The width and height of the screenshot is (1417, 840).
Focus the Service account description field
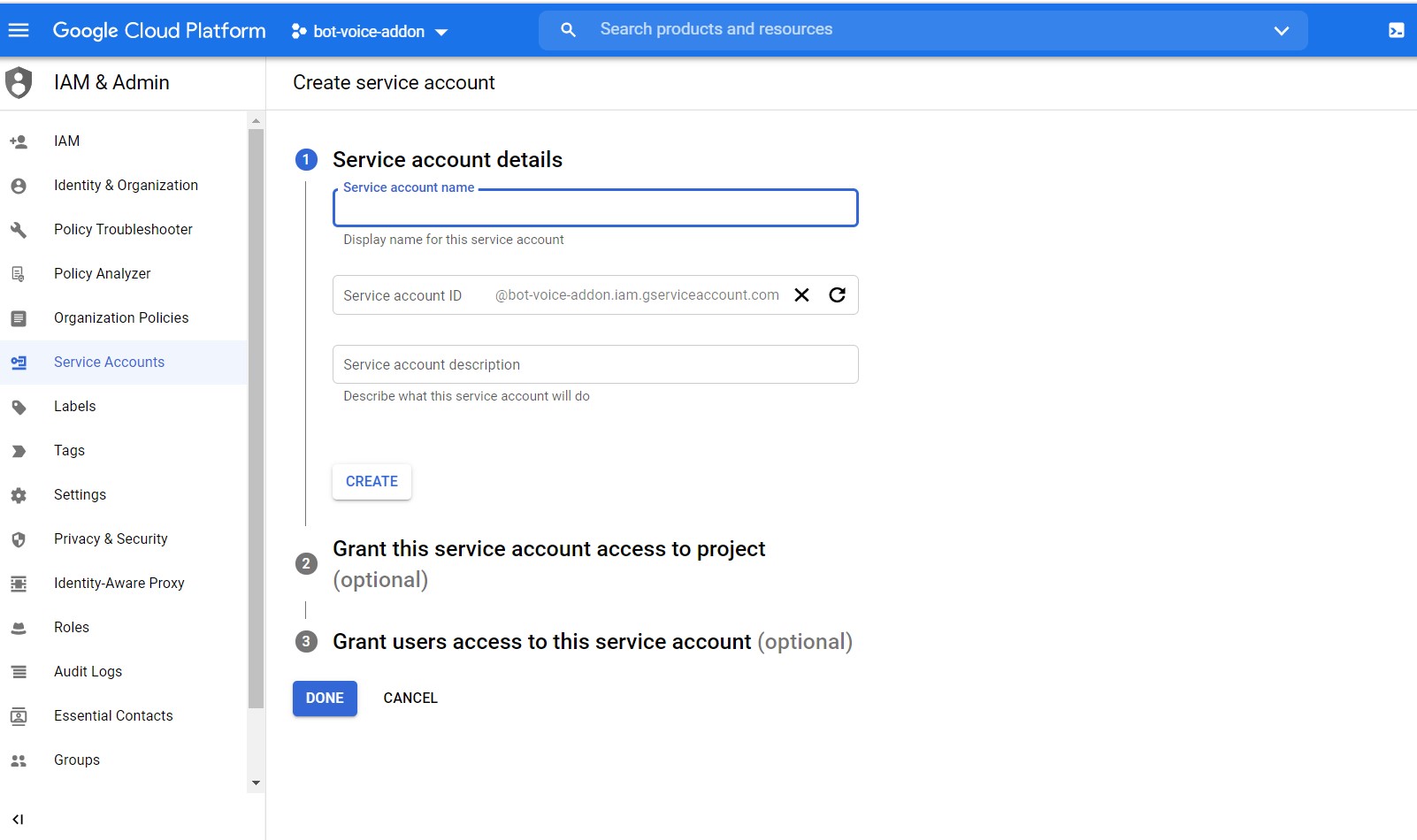[x=594, y=364]
